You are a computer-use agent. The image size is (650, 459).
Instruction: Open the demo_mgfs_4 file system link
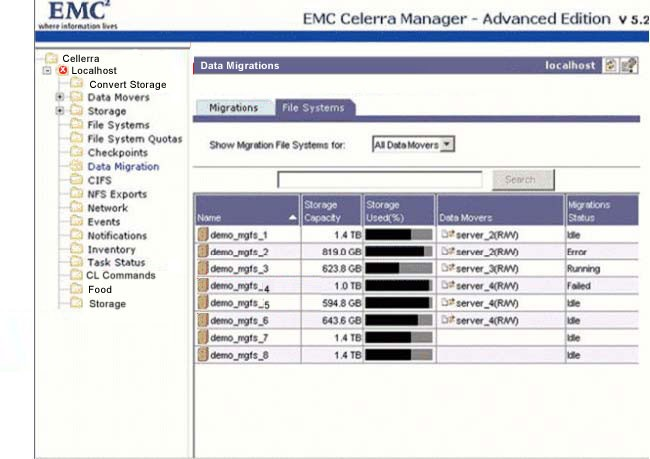(x=240, y=287)
